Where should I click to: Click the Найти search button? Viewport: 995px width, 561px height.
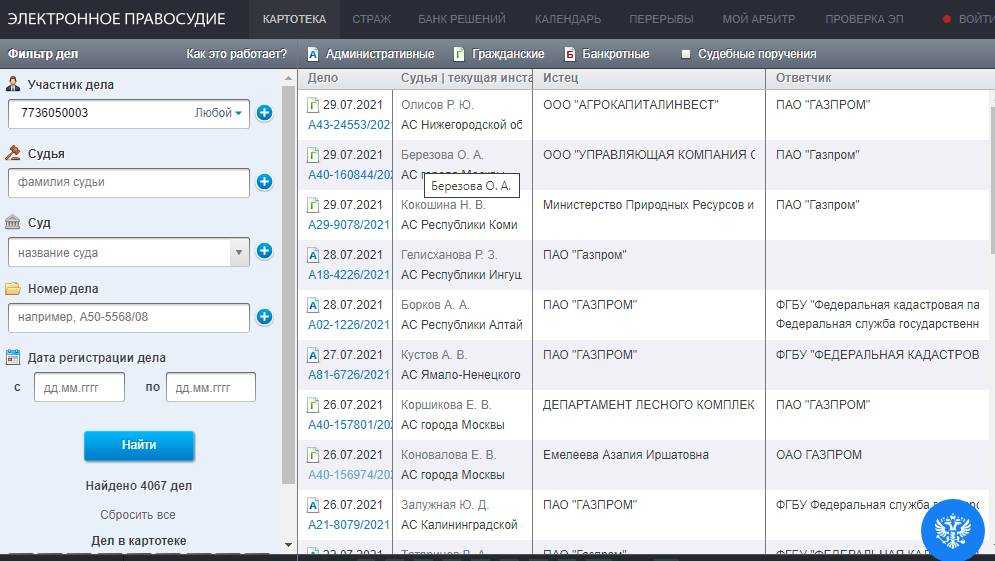(139, 446)
